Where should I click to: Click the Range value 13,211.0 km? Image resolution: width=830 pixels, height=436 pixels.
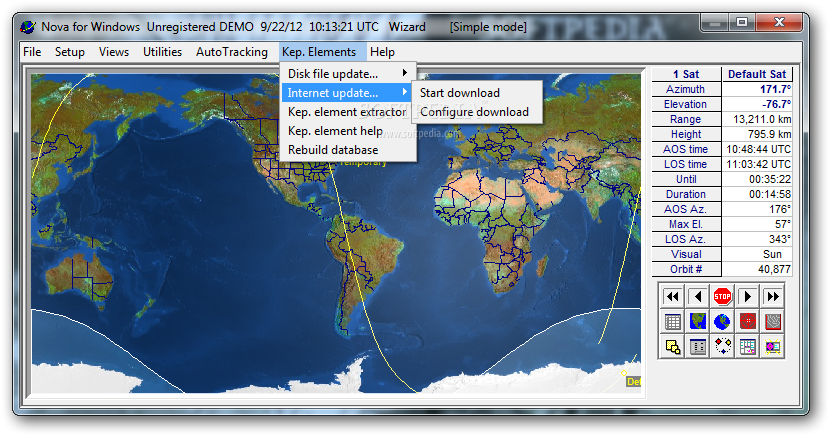click(757, 119)
